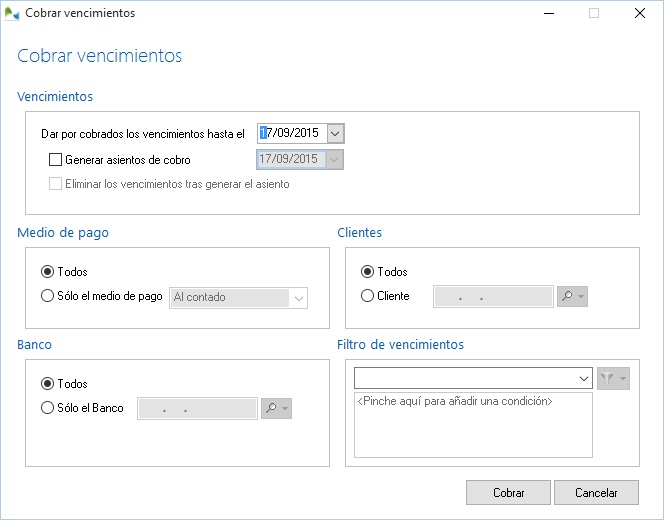
Task: Click the Cancelar button
Action: (x=596, y=492)
